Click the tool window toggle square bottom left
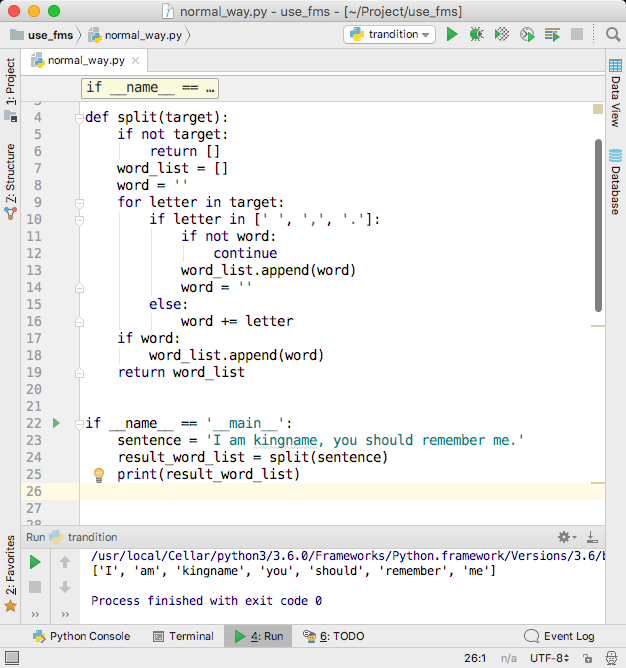Image resolution: width=626 pixels, height=668 pixels. 12,658
